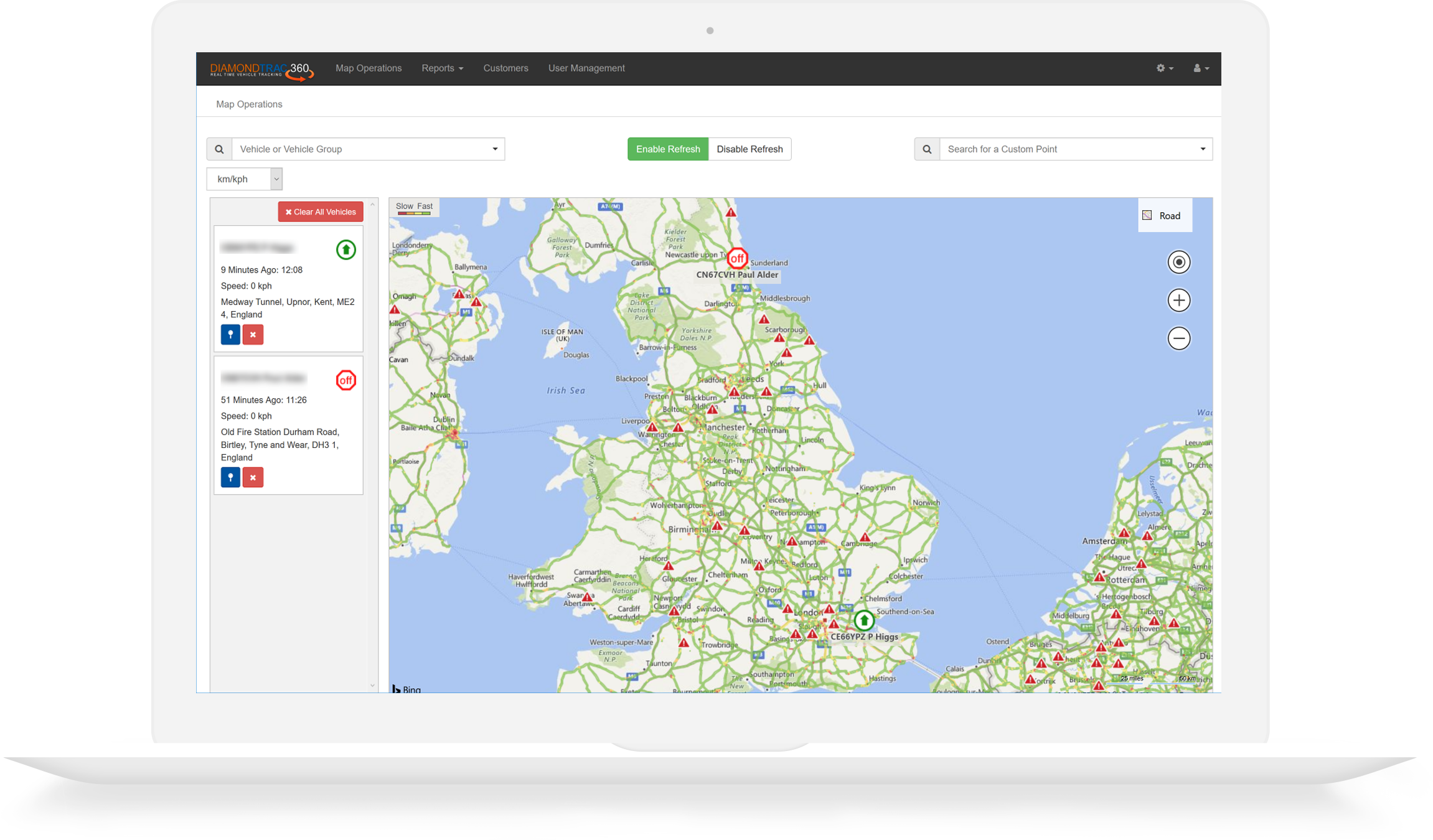Click the traffic warning triangle near Hereford
Image resolution: width=1433 pixels, height=840 pixels.
coord(668,566)
